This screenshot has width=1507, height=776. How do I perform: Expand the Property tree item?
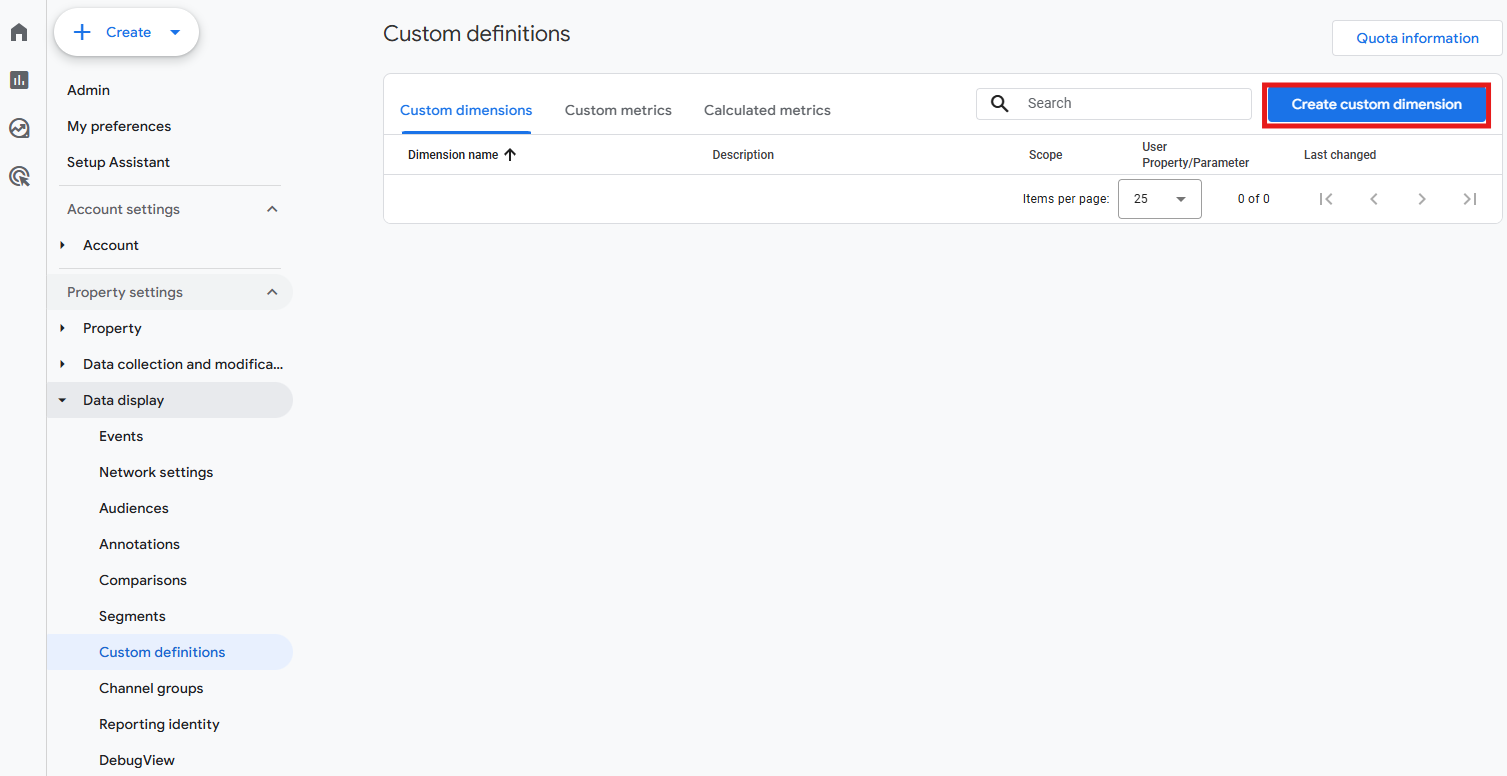click(63, 328)
